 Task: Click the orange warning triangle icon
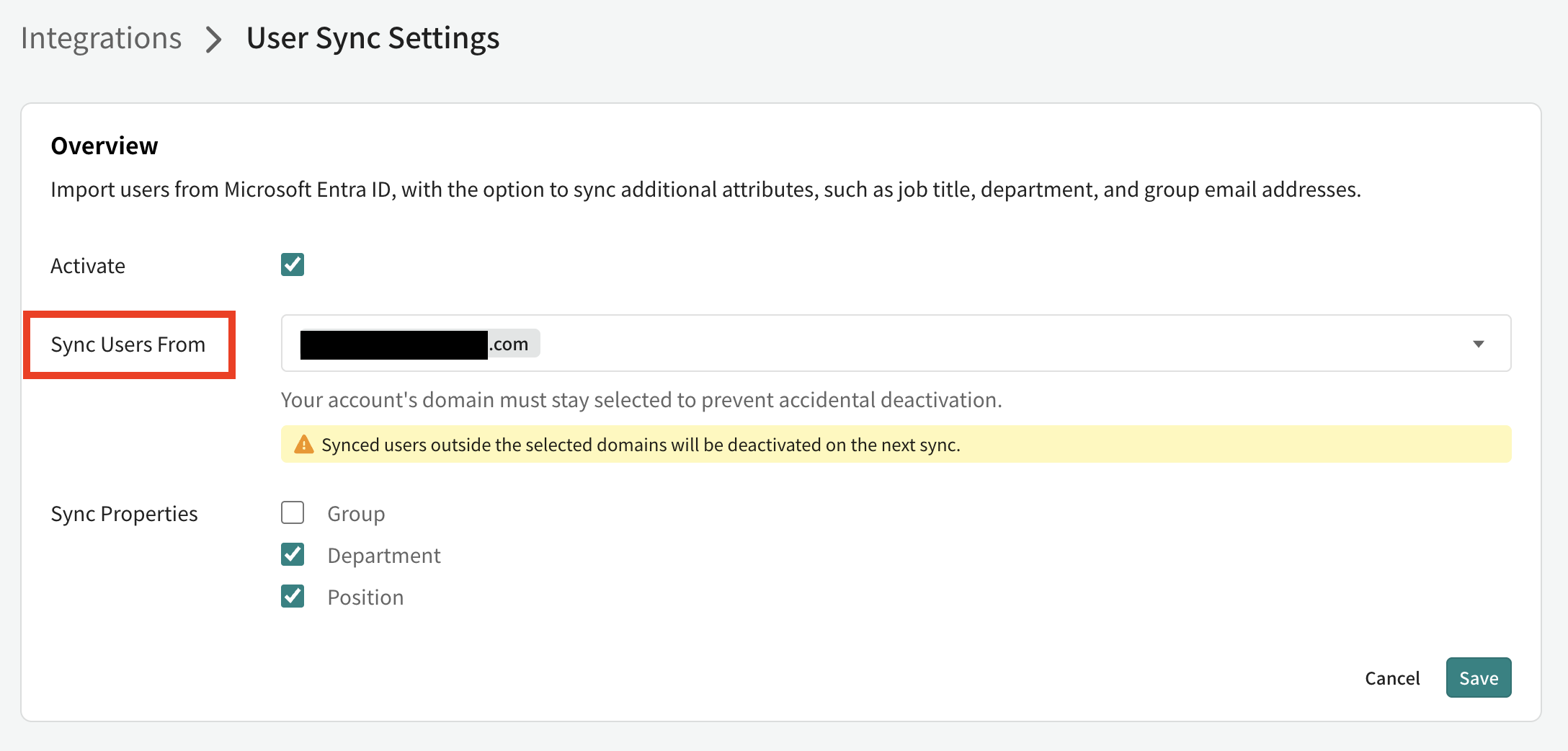coord(304,444)
